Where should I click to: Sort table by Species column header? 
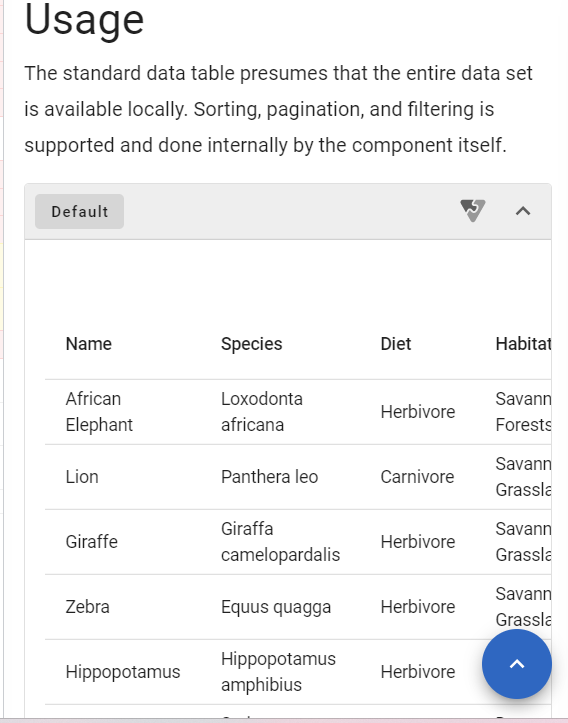[x=252, y=344]
